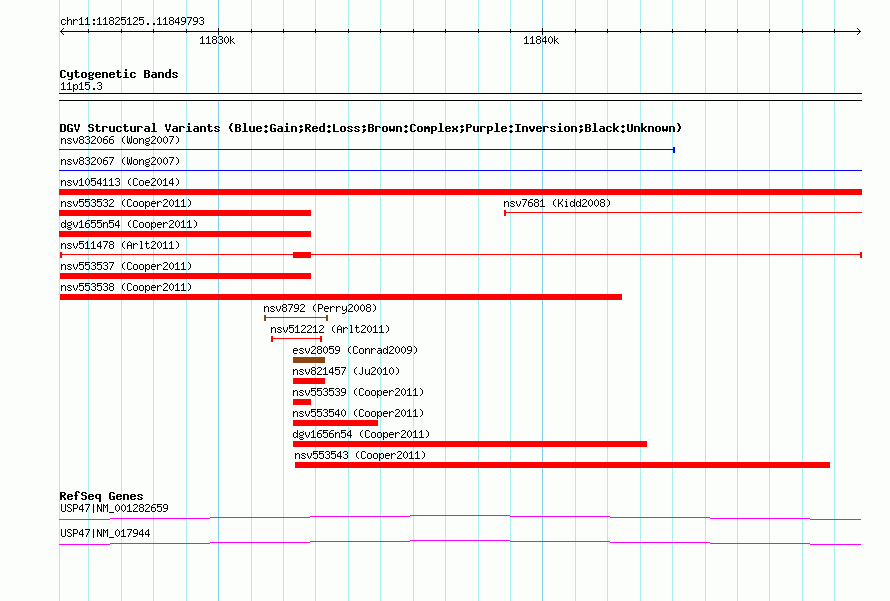Image resolution: width=890 pixels, height=601 pixels.
Task: Open the esv28059 (Conrad2009) label
Action: [355, 350]
